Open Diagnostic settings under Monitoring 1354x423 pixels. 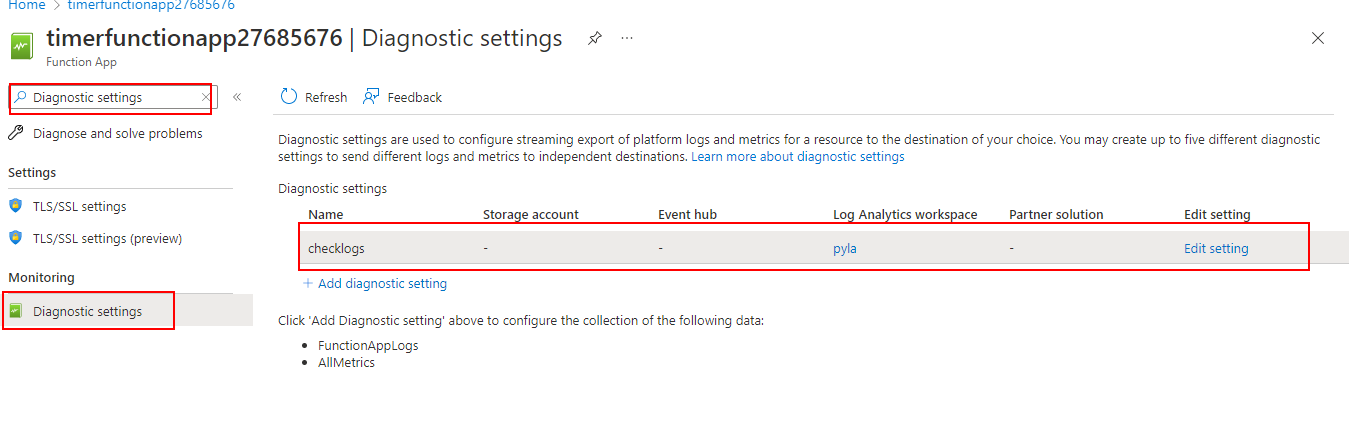click(x=87, y=311)
